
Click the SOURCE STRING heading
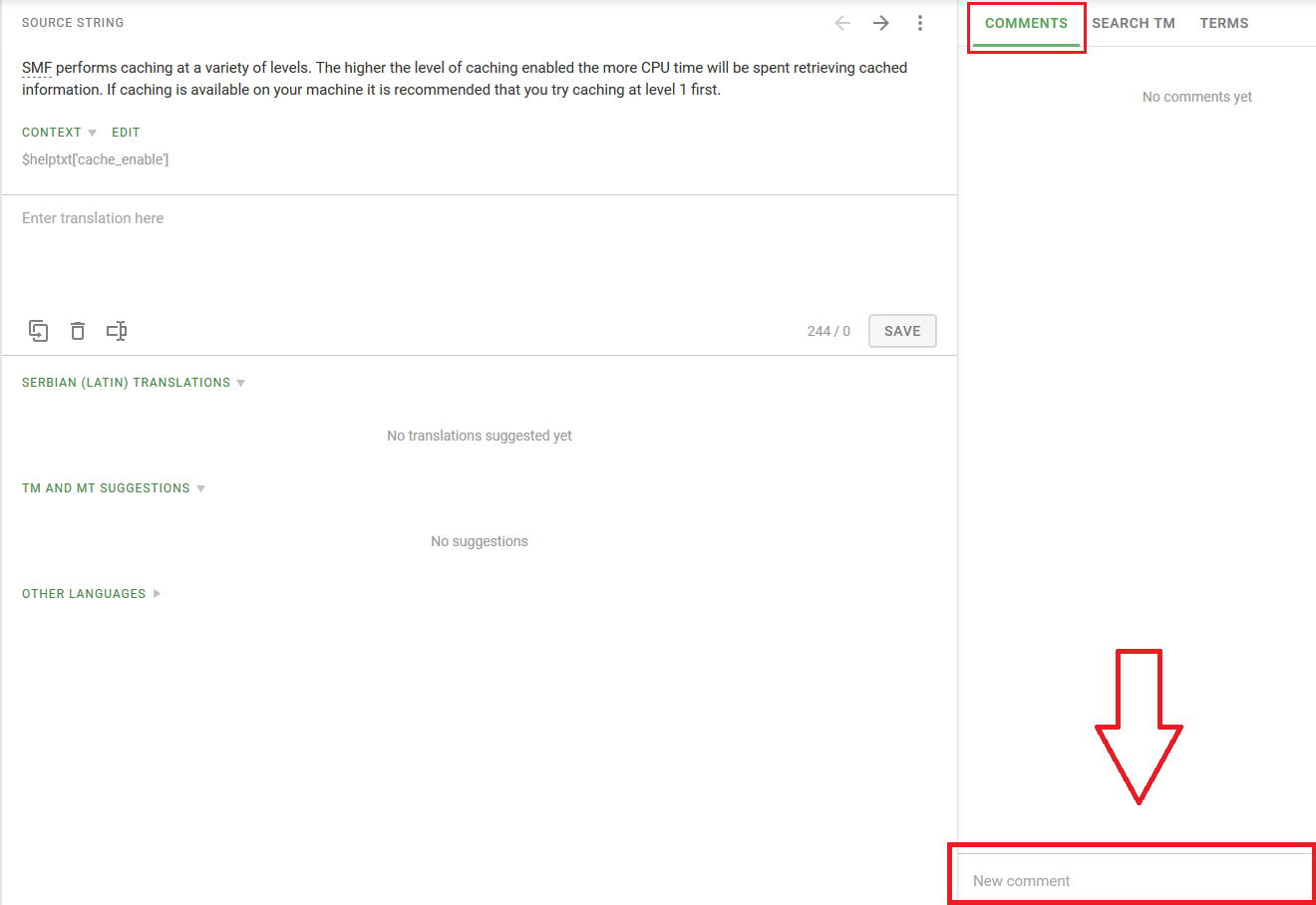pos(73,23)
